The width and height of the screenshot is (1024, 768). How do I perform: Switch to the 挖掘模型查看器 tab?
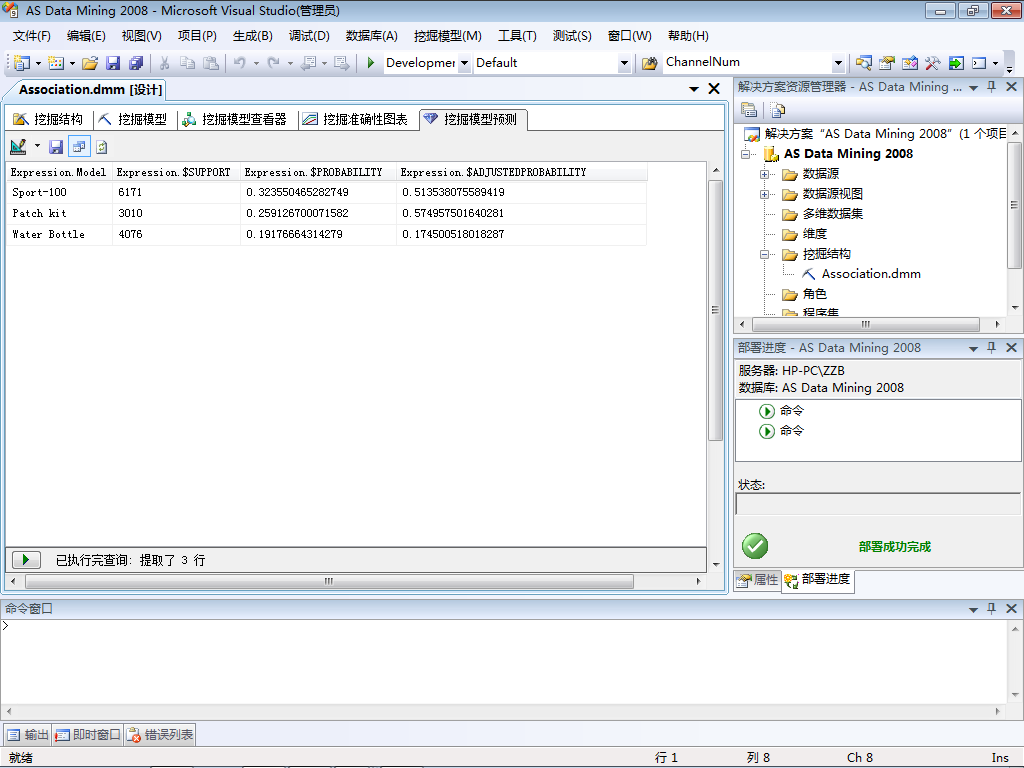(x=234, y=120)
